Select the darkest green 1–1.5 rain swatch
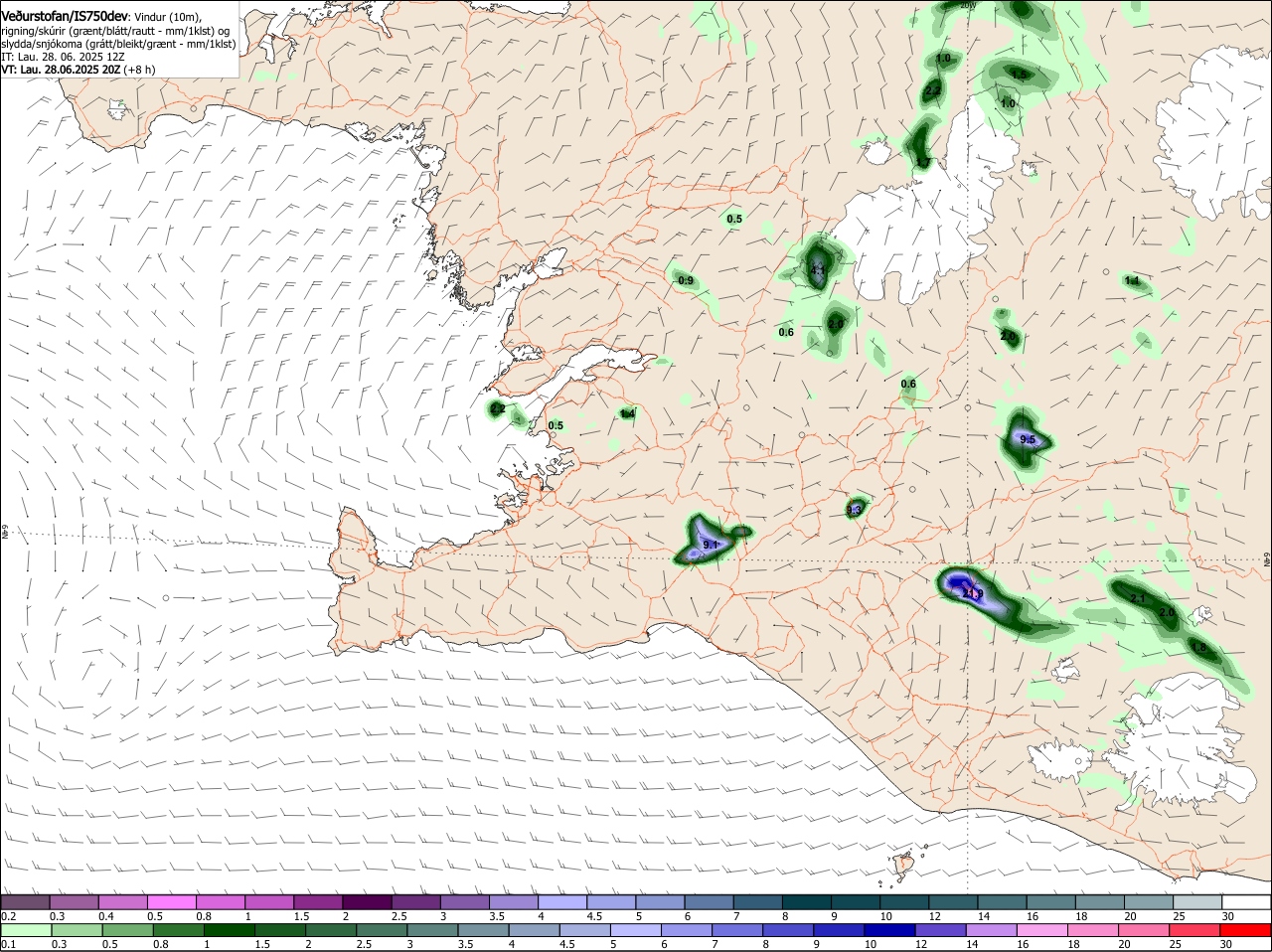 pos(229,930)
